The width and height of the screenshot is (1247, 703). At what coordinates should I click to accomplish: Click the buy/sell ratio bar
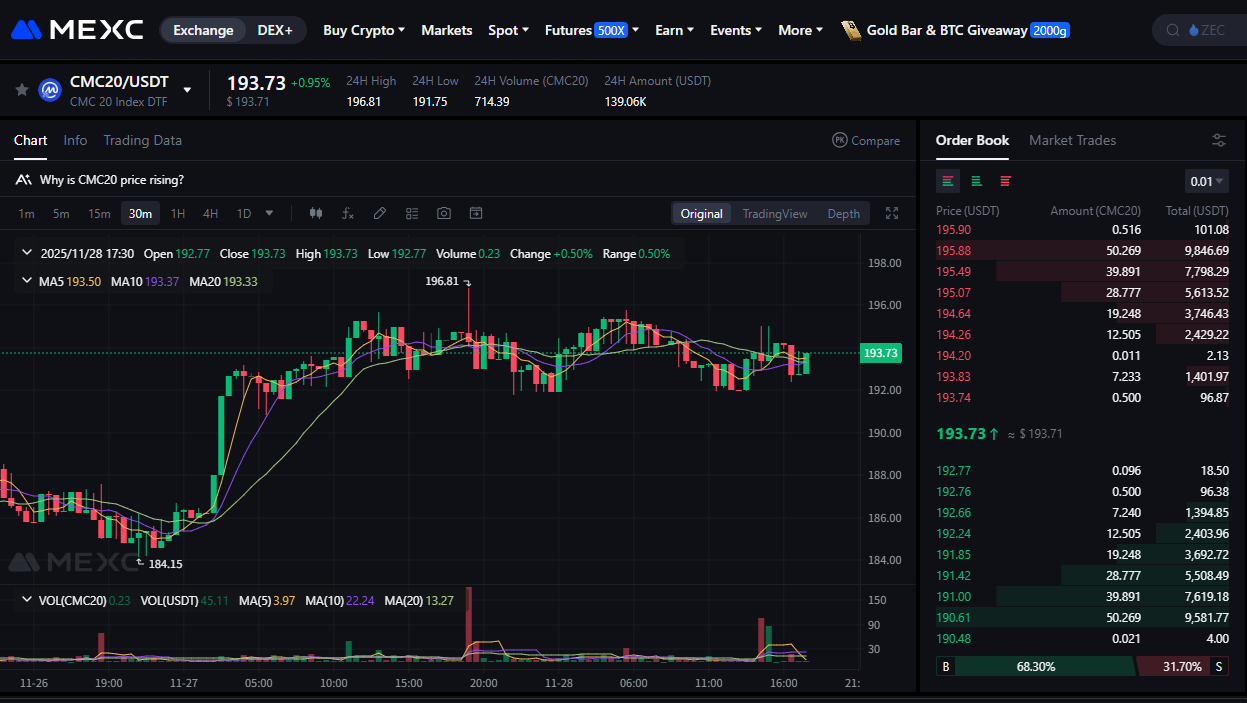coord(1082,666)
